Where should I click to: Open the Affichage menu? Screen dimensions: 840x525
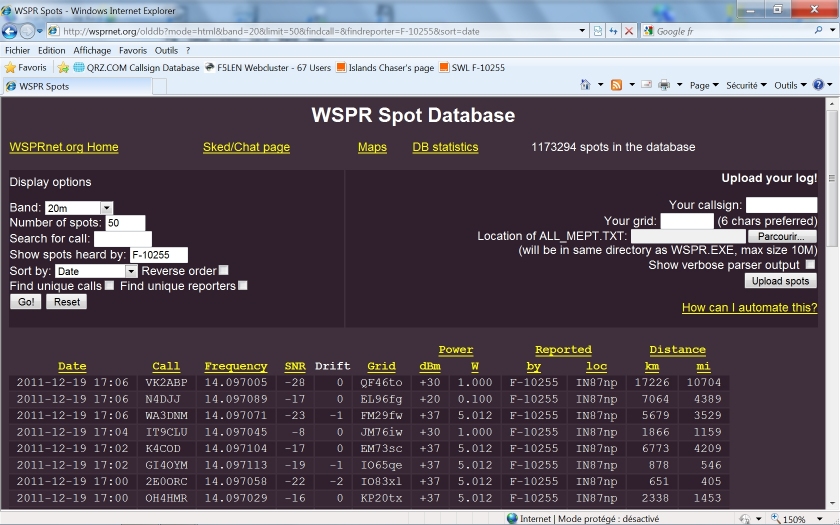click(x=92, y=50)
